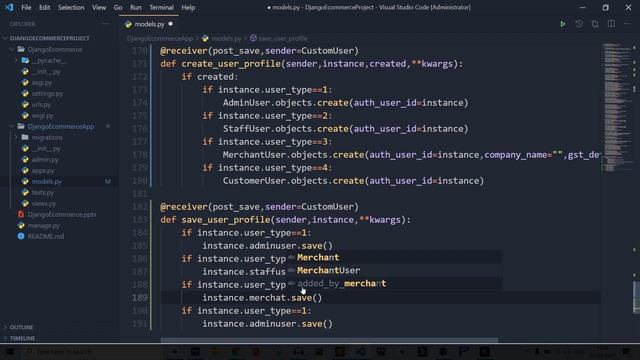Open the View menu

point(99,7)
